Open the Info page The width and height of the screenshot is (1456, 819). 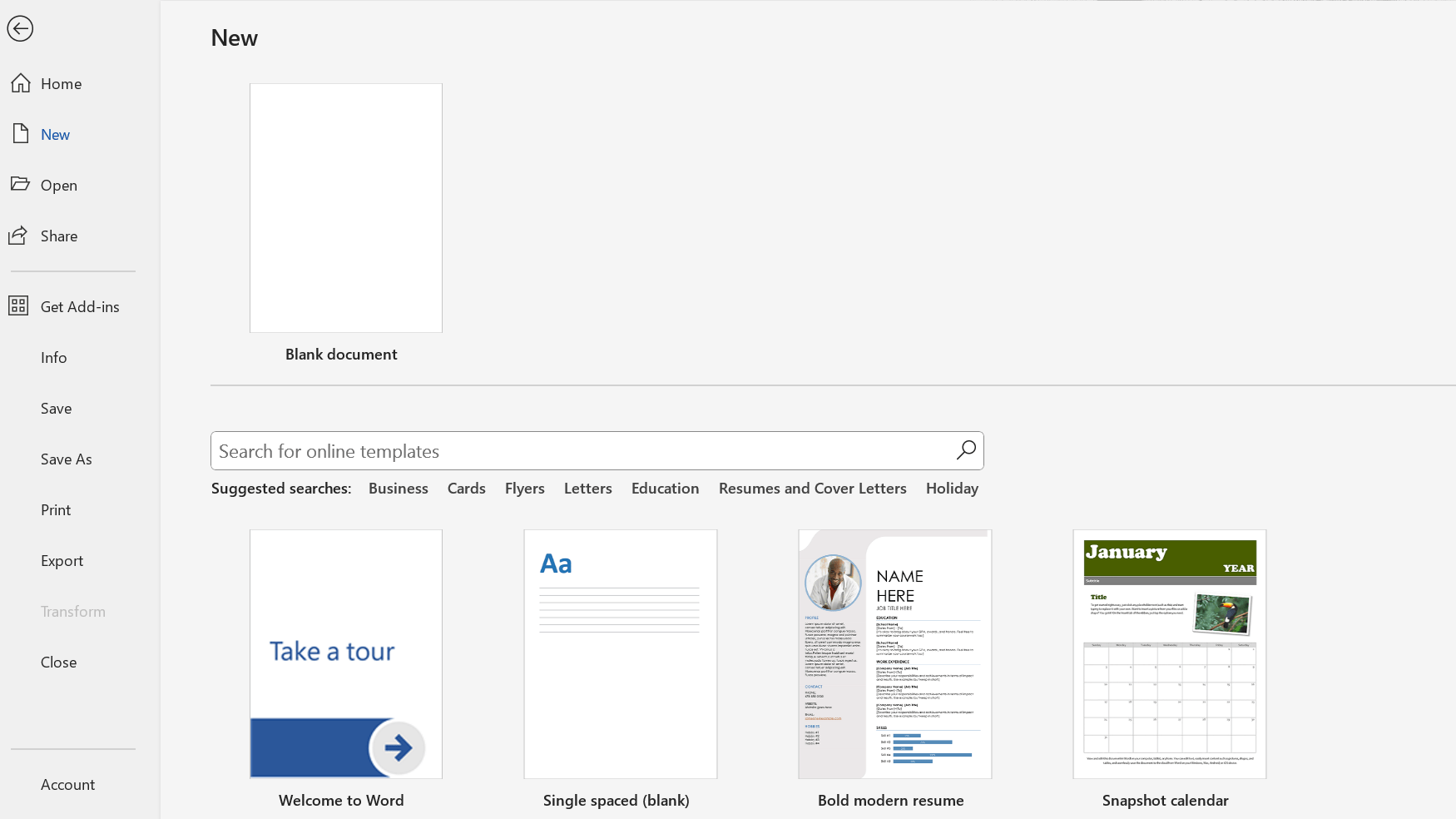coord(54,357)
